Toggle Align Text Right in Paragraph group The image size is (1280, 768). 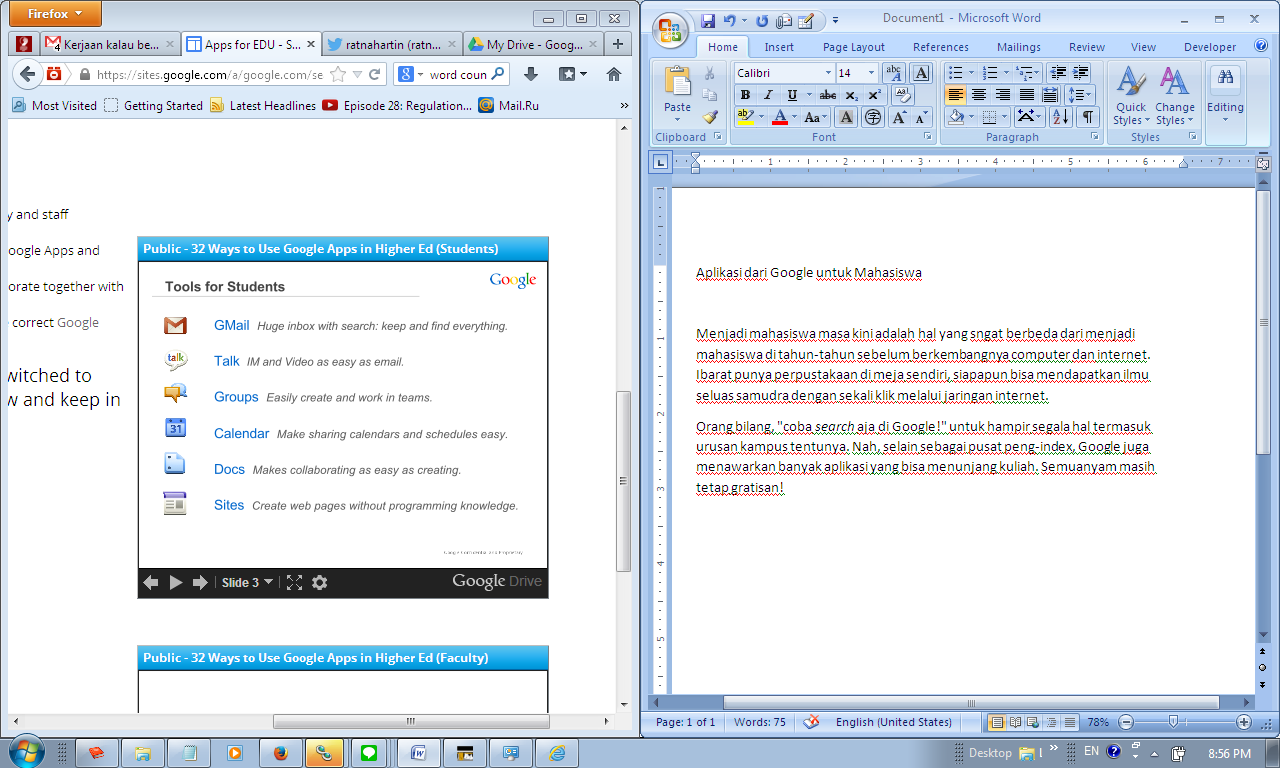pyautogui.click(x=1003, y=95)
